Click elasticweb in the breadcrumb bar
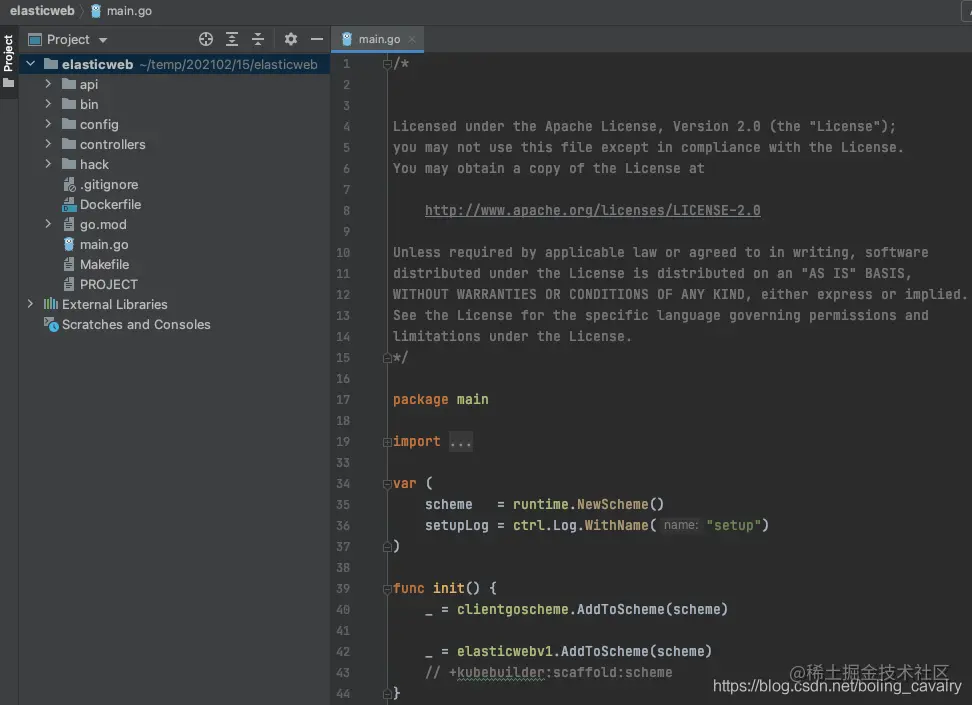972x705 pixels. click(x=42, y=11)
